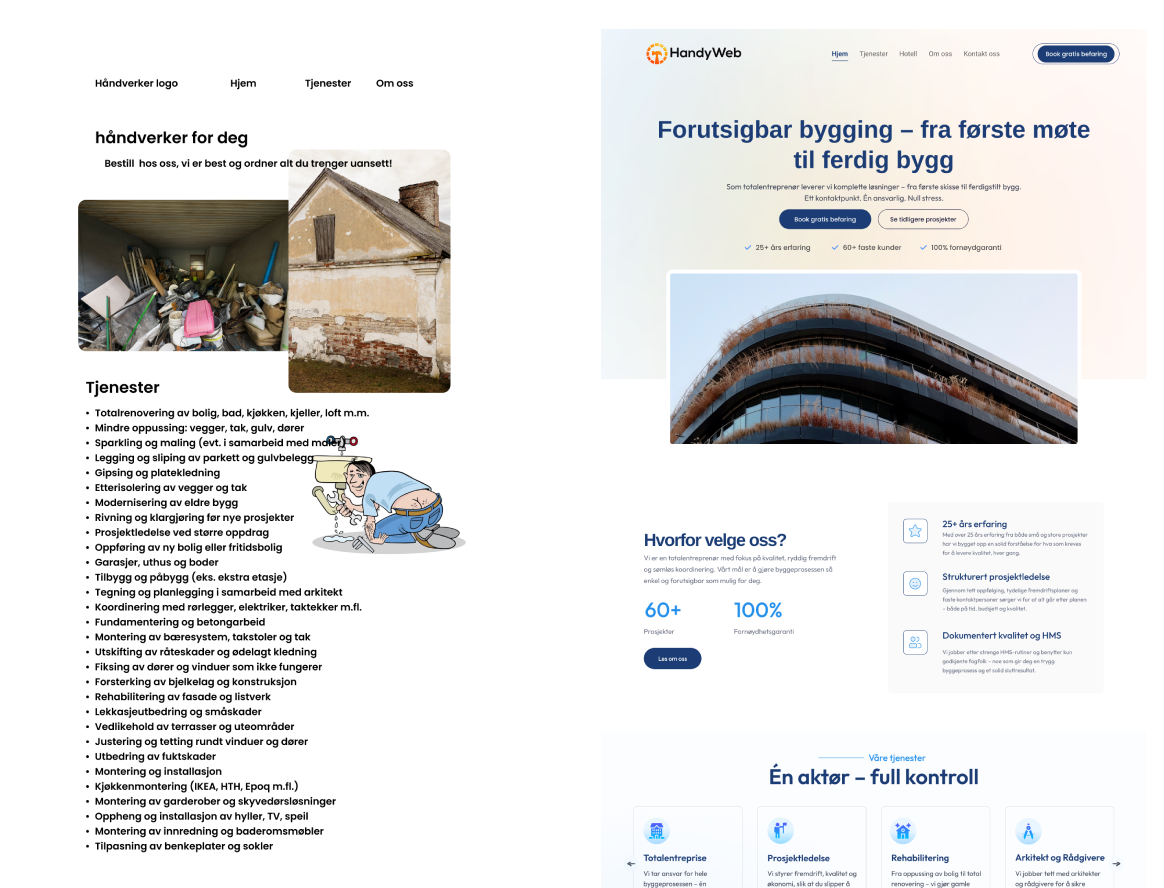The height and width of the screenshot is (888, 1164).
Task: Click the Én aktør – full kontroll heading
Action: coord(874,777)
